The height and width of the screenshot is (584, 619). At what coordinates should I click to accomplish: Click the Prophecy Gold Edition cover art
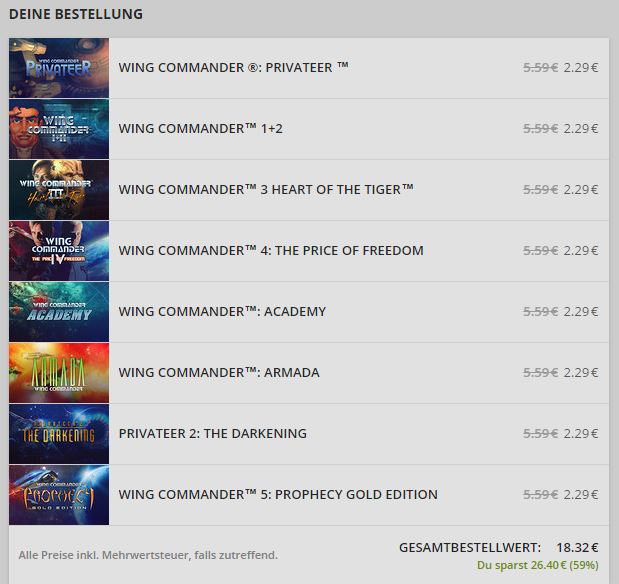59,495
